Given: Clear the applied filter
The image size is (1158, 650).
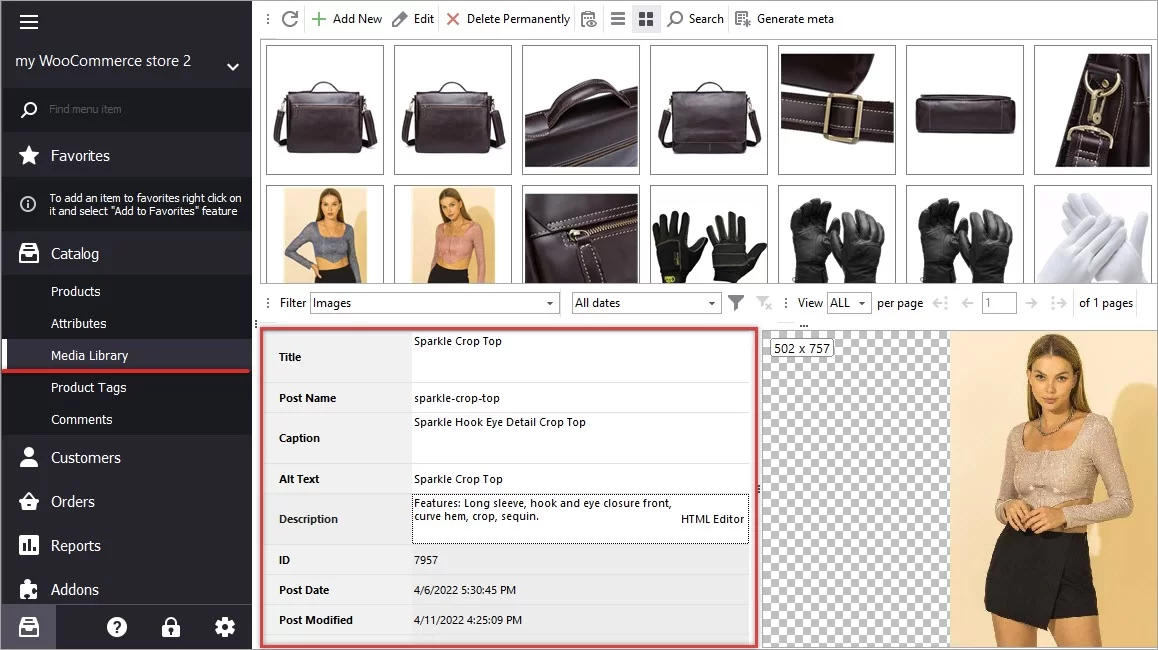Looking at the screenshot, I should pos(764,302).
